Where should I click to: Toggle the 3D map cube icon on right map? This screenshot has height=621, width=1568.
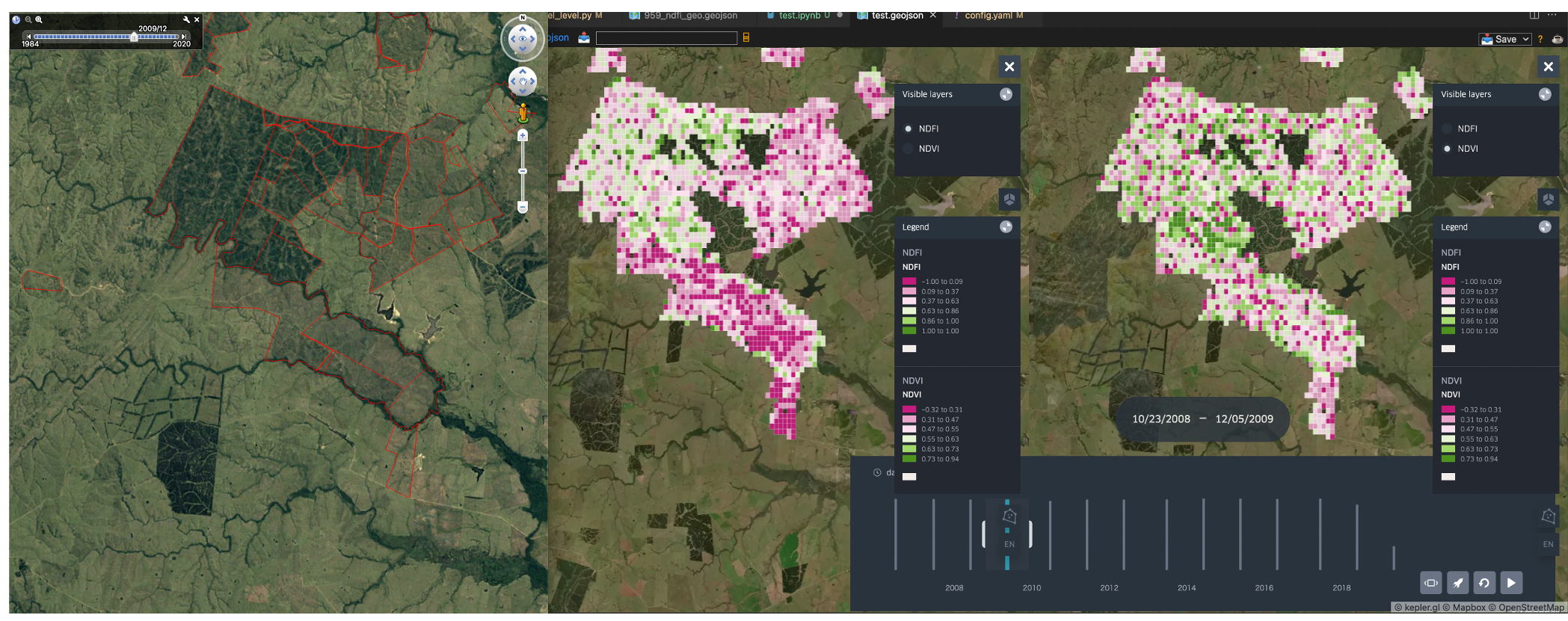[1548, 200]
